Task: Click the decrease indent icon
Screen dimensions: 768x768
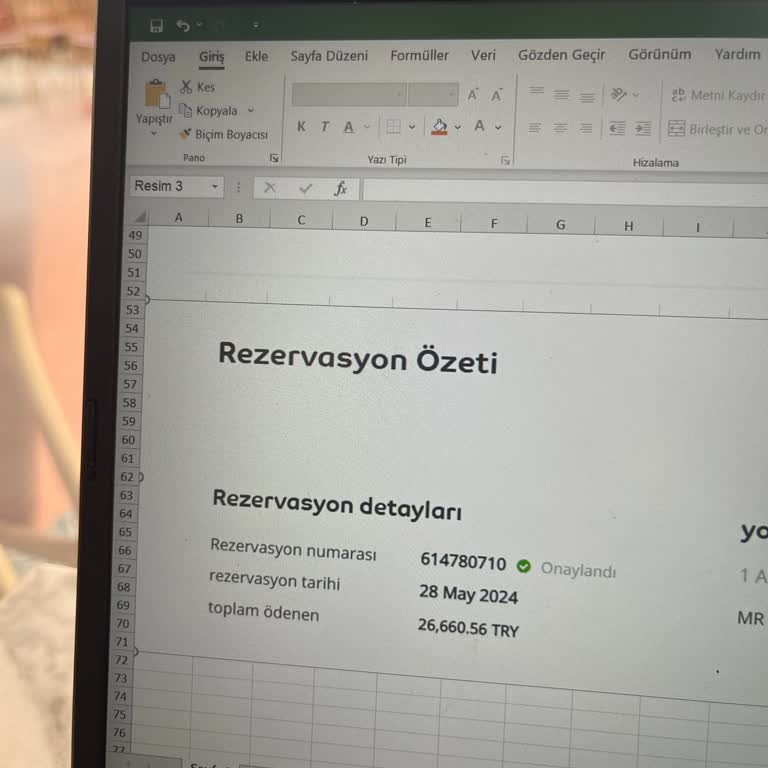Action: coord(617,128)
